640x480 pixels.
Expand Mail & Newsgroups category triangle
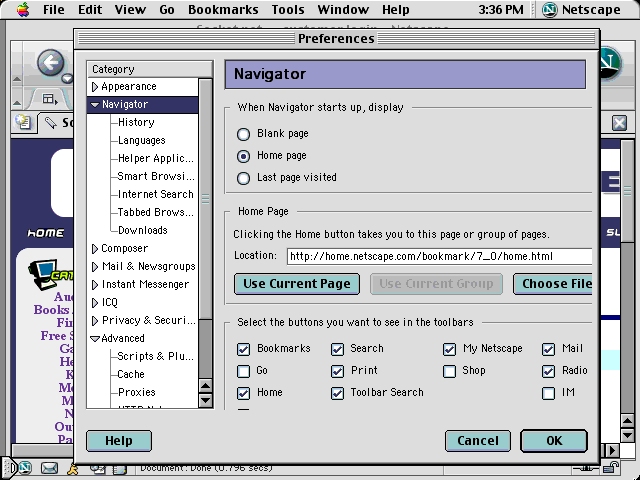(x=95, y=267)
